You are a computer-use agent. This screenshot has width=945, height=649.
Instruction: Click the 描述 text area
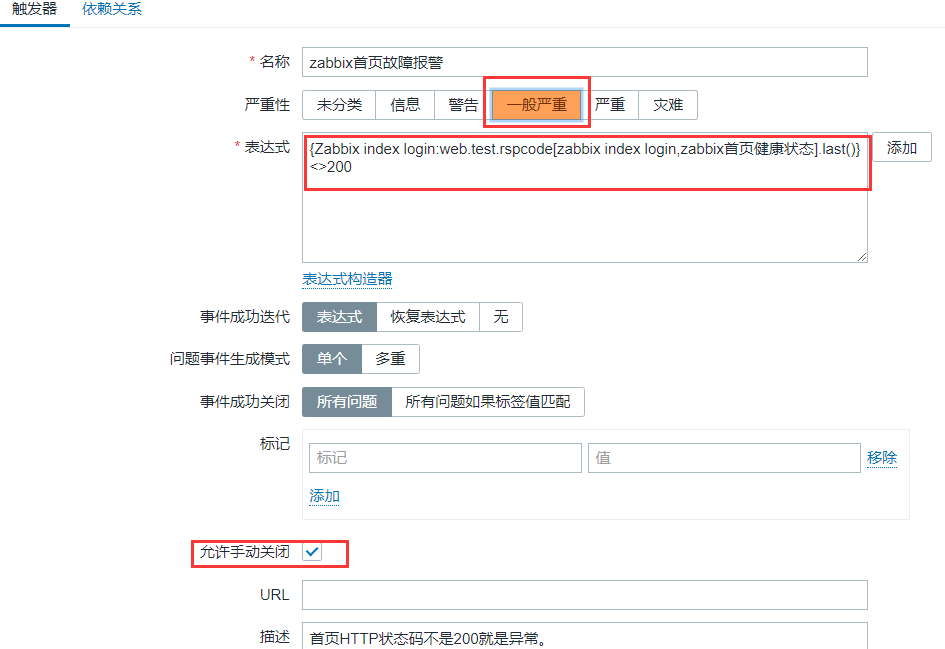[x=585, y=636]
